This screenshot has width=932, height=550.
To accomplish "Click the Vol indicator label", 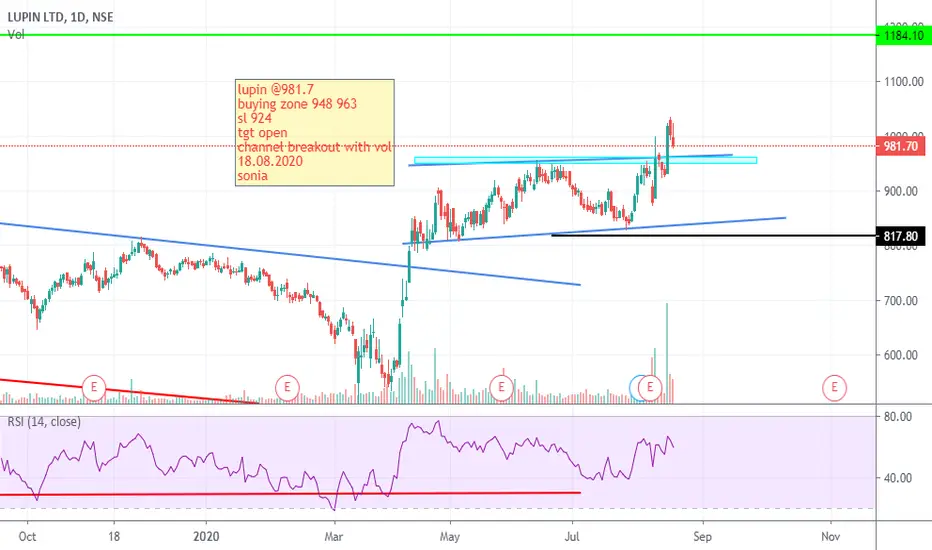I will pos(15,34).
